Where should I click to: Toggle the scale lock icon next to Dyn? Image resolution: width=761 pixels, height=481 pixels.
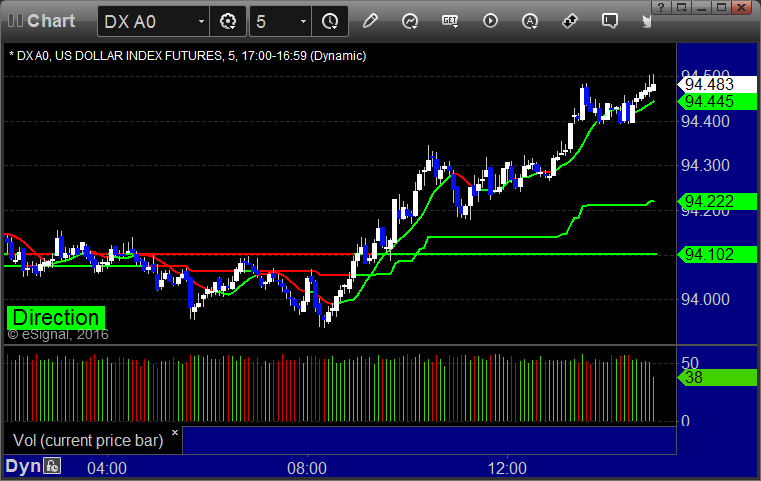[x=52, y=466]
